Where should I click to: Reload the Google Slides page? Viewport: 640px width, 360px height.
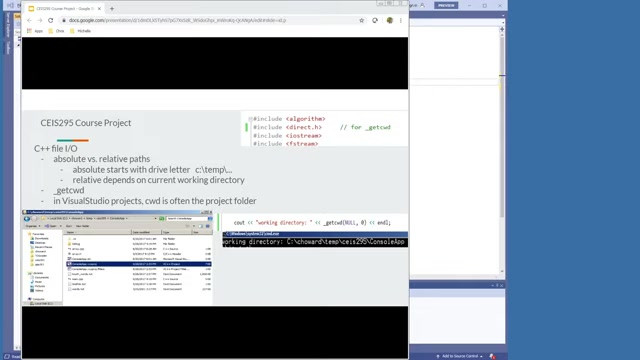51,20
